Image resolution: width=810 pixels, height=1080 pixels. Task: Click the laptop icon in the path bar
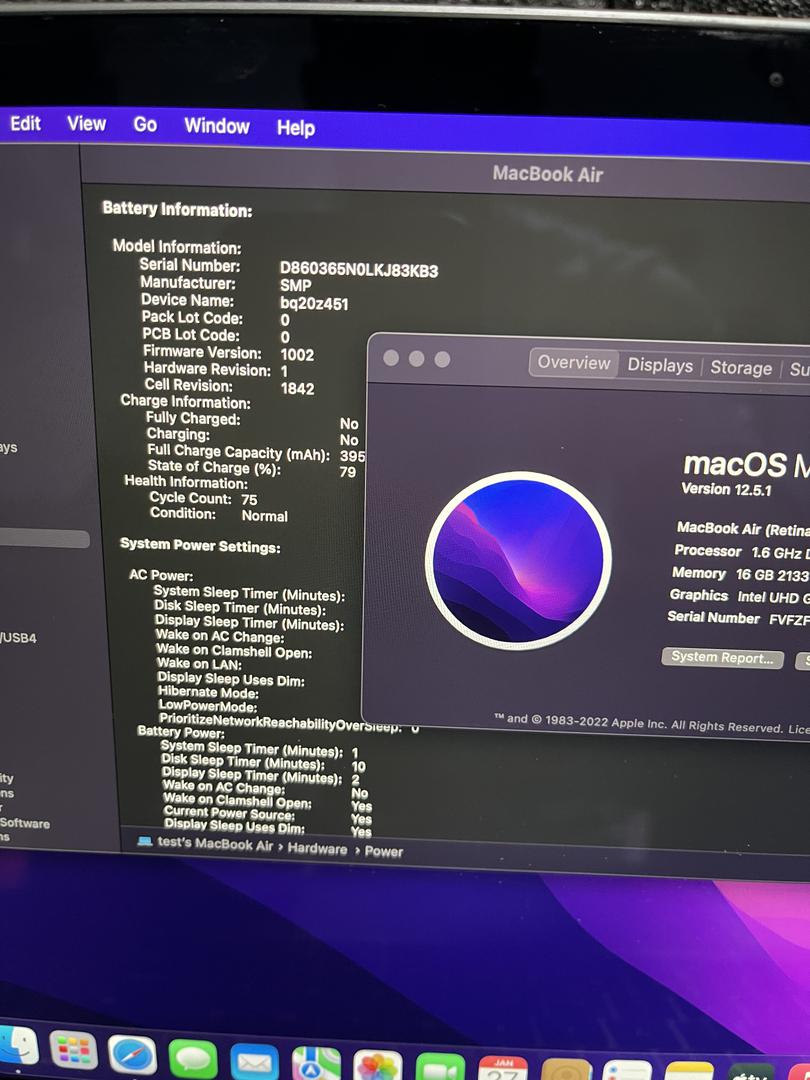point(145,841)
